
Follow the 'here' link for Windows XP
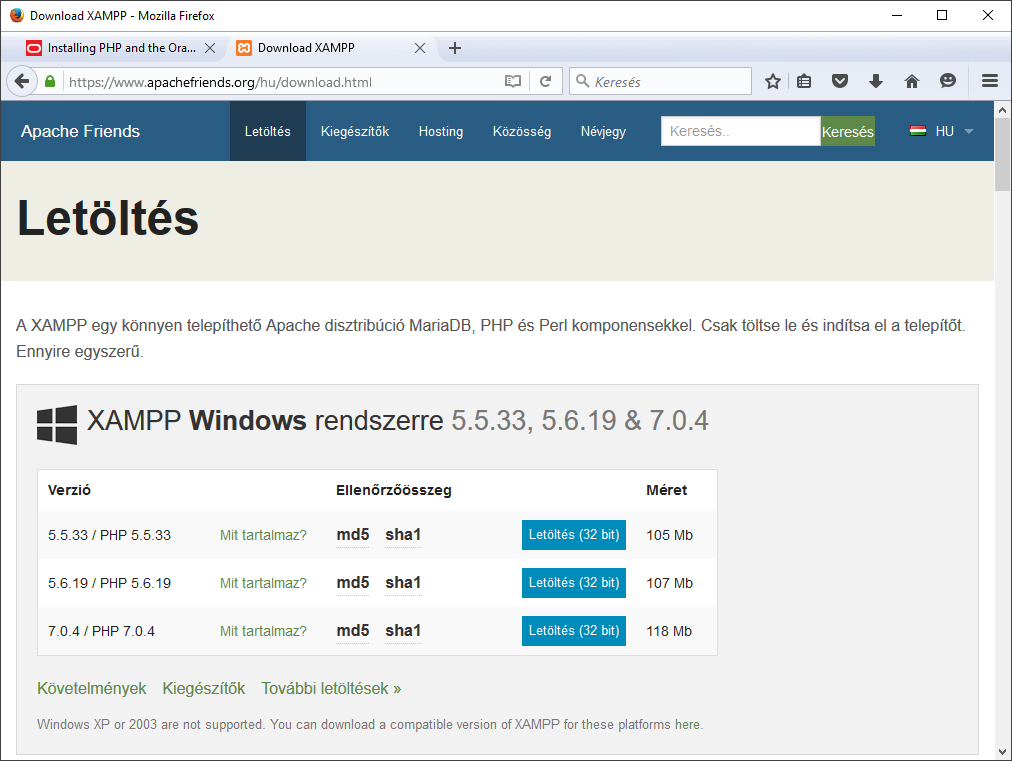(687, 724)
